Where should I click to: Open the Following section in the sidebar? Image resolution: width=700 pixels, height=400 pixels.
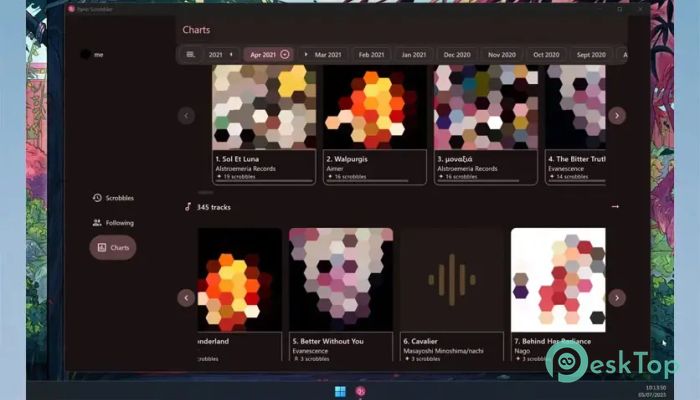[x=113, y=223]
